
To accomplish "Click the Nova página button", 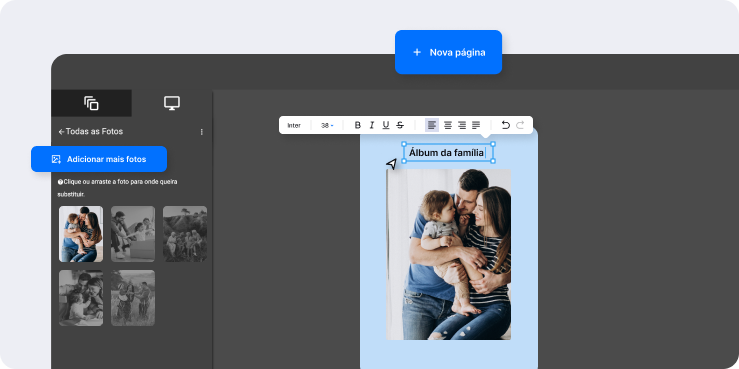I will 448,52.
